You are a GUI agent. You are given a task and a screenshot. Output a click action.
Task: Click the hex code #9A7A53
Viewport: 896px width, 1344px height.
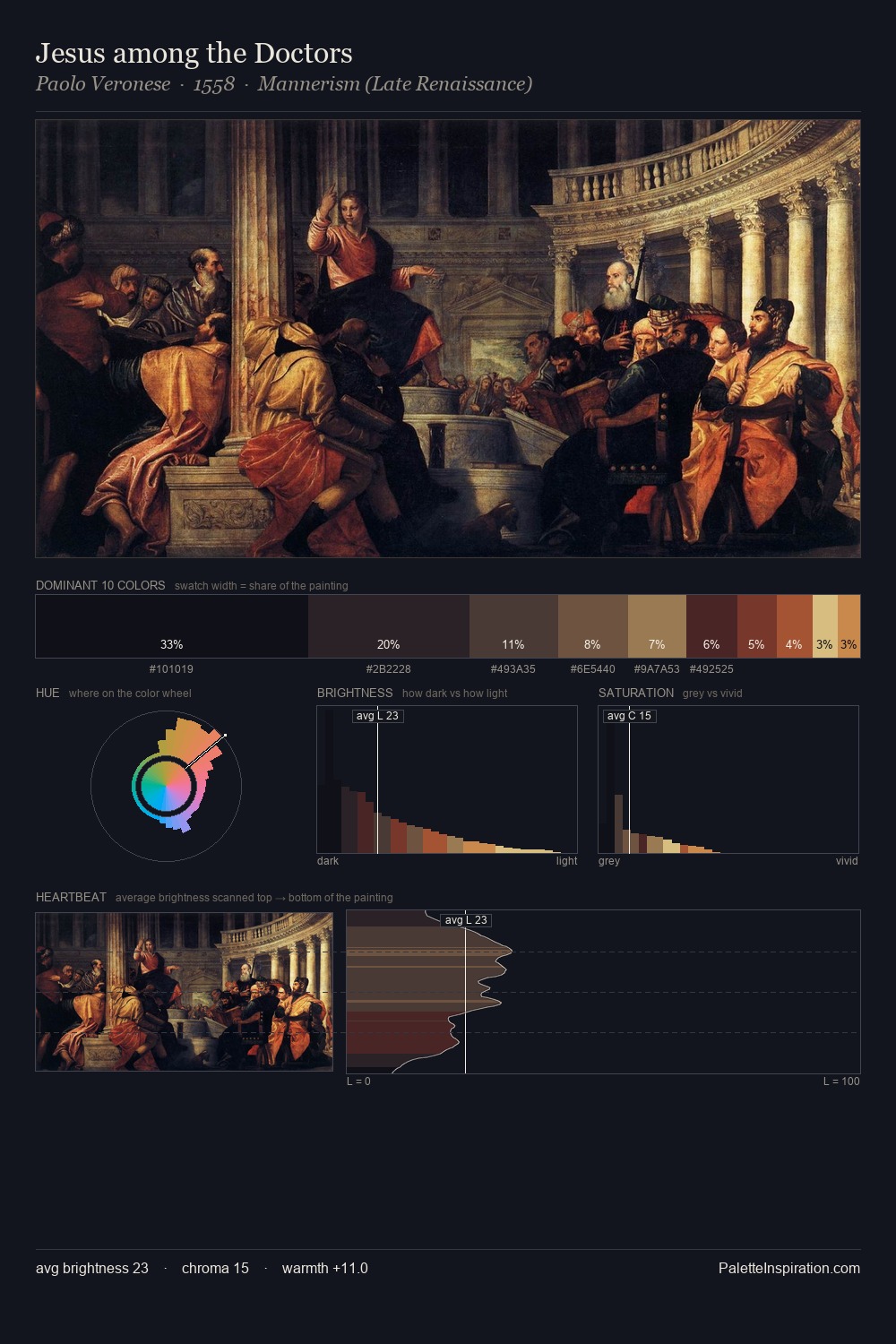pyautogui.click(x=657, y=669)
